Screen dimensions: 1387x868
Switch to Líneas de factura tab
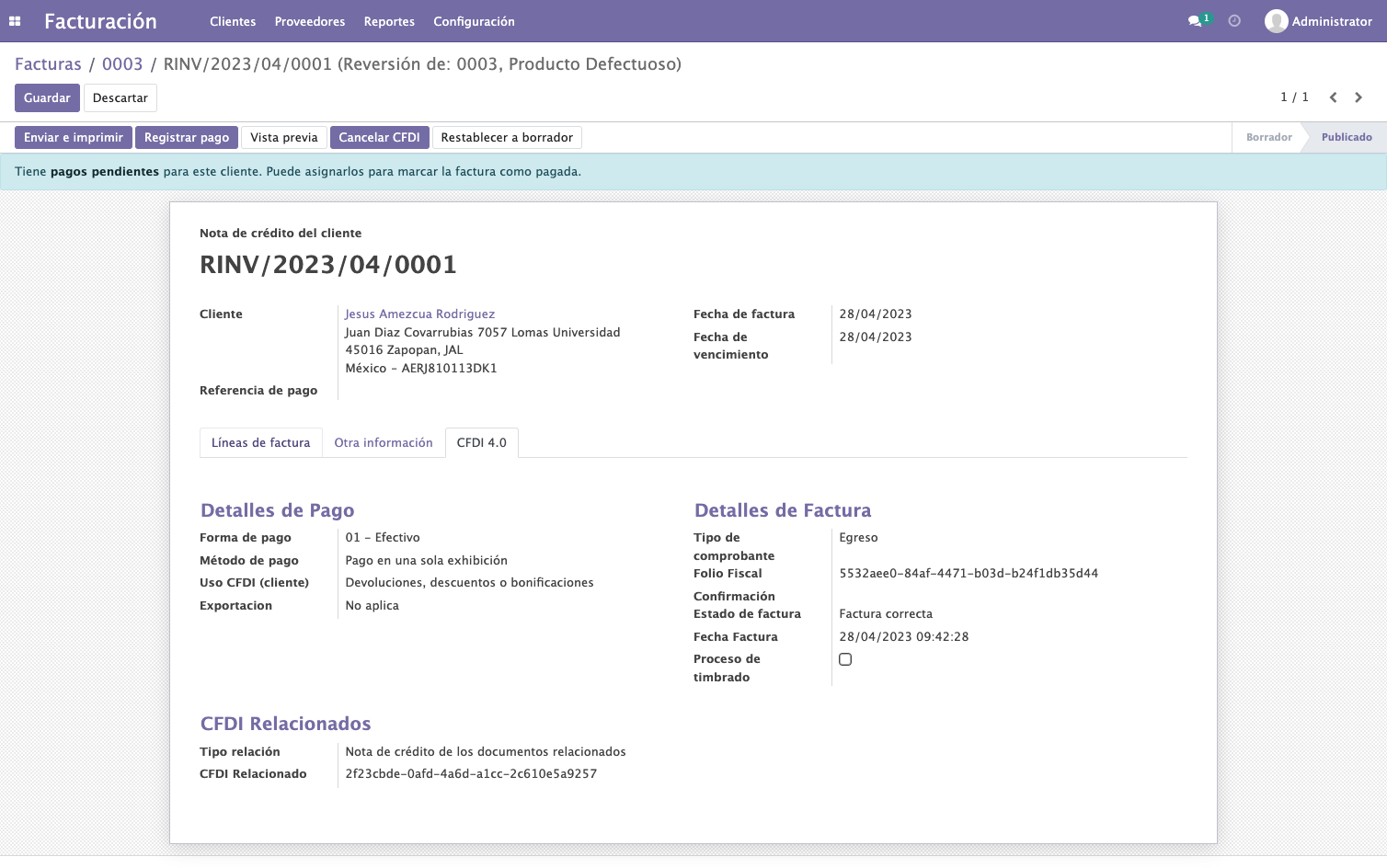tap(261, 443)
